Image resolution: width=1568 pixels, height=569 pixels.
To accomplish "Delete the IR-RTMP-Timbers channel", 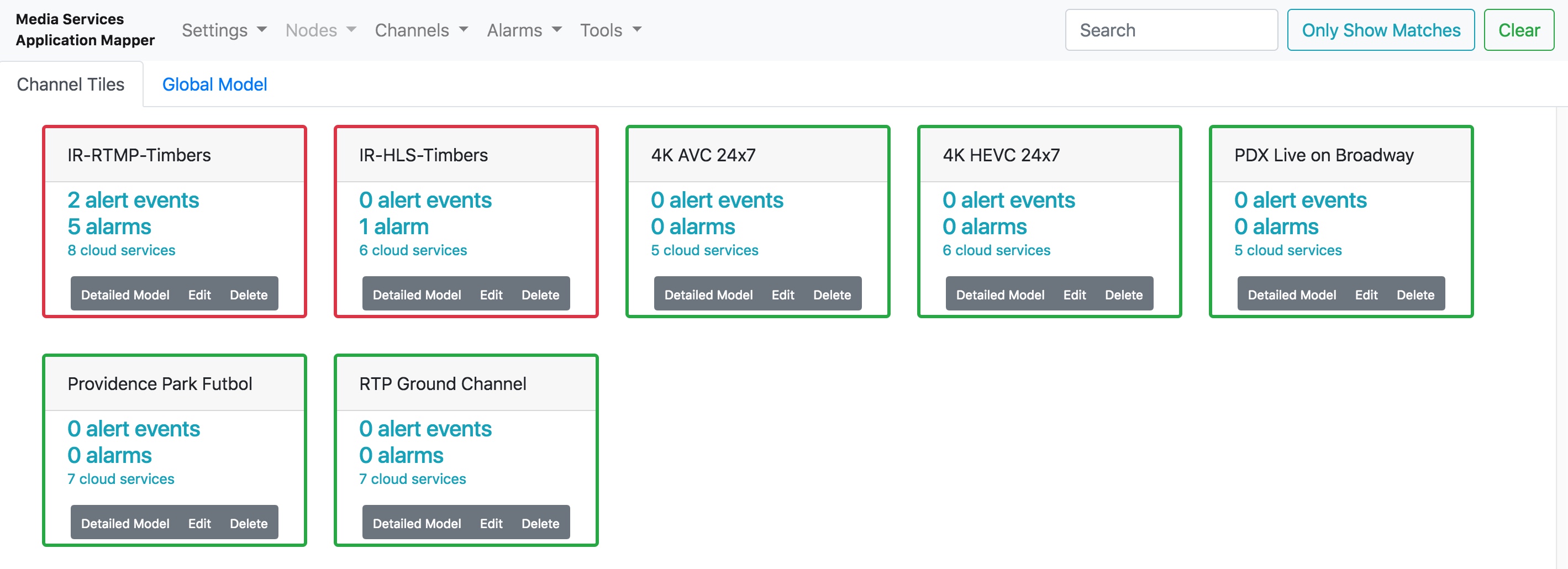I will click(x=248, y=294).
